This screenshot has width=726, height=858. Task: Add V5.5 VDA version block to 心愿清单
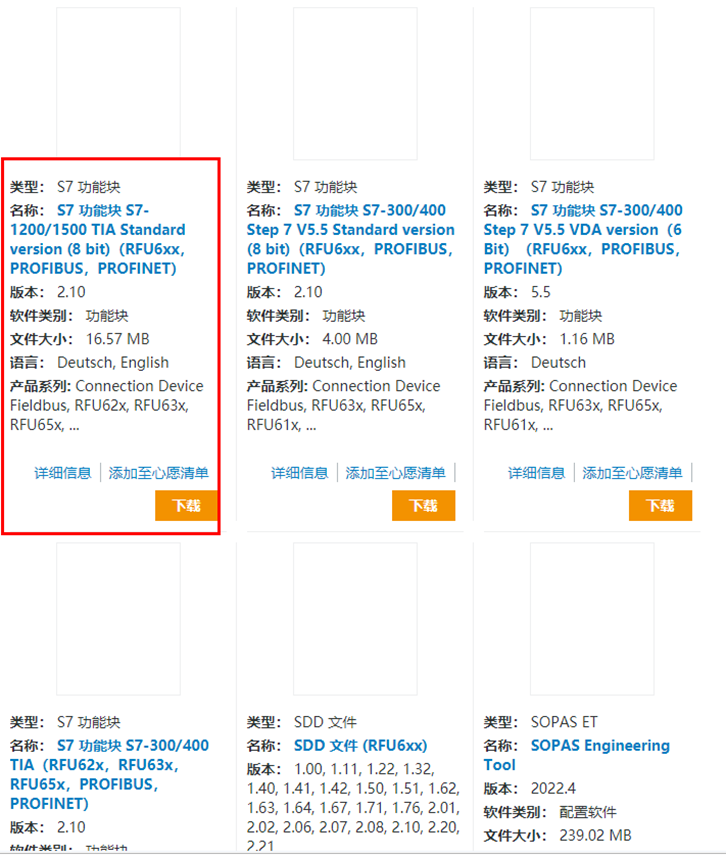pos(632,473)
